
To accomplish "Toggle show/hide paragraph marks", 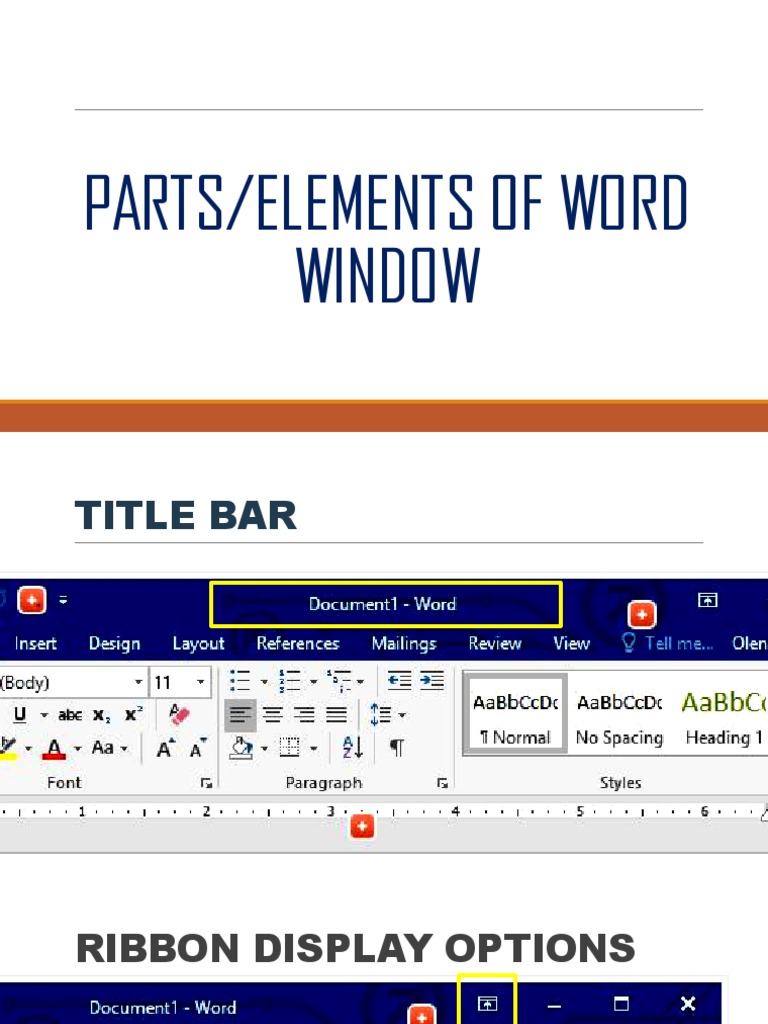I will [x=396, y=748].
